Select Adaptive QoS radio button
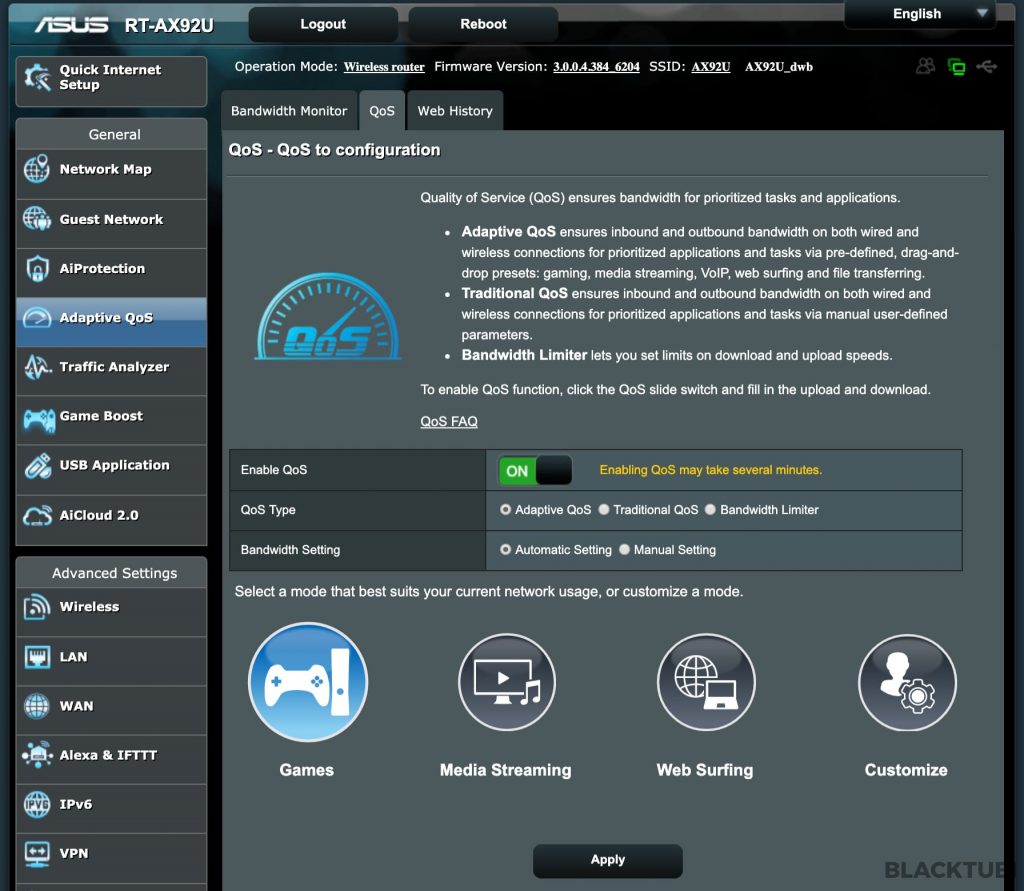This screenshot has width=1024, height=891. click(x=505, y=510)
